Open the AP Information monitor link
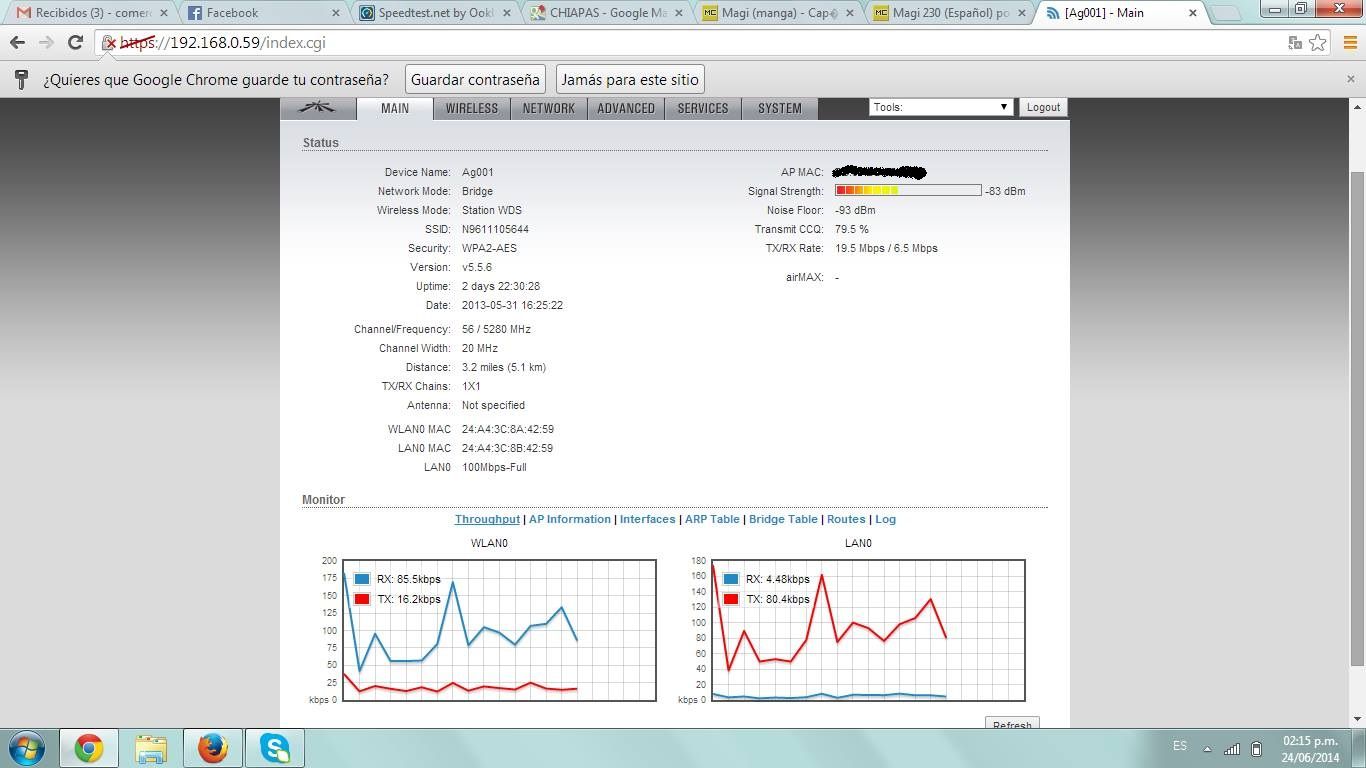 click(569, 519)
